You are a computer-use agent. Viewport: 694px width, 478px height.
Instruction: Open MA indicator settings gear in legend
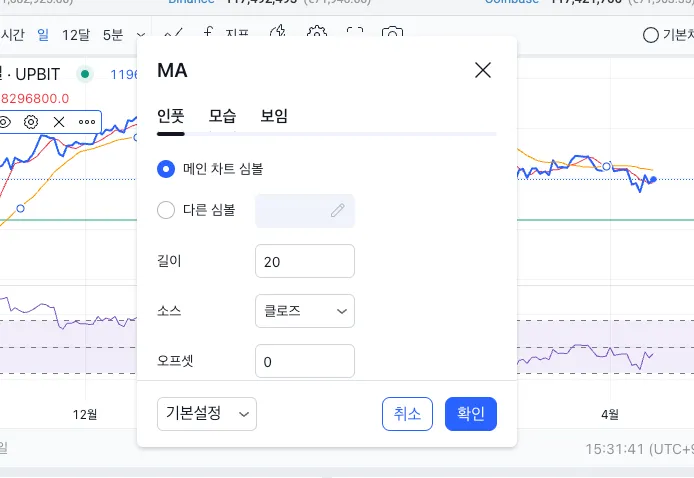pyautogui.click(x=31, y=122)
